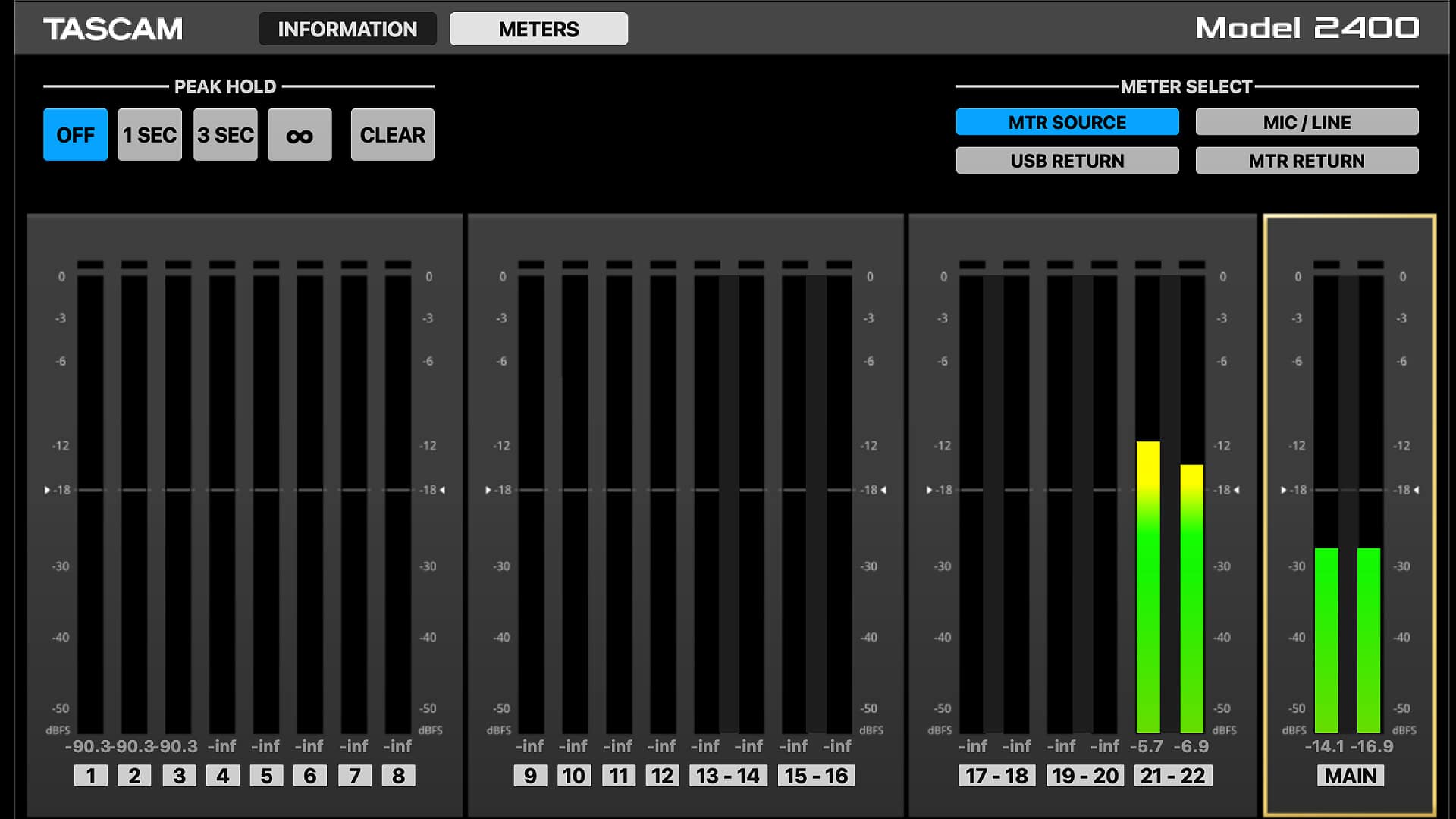Viewport: 1456px width, 819px height.
Task: Select the infinity peak hold option
Action: pyautogui.click(x=300, y=135)
